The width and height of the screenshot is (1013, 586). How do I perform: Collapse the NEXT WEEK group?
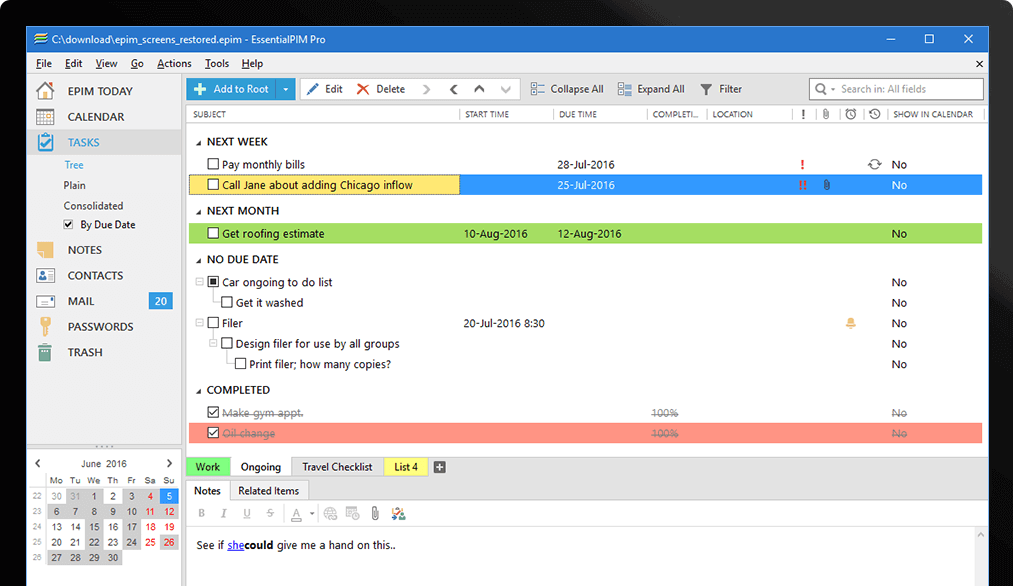(198, 142)
